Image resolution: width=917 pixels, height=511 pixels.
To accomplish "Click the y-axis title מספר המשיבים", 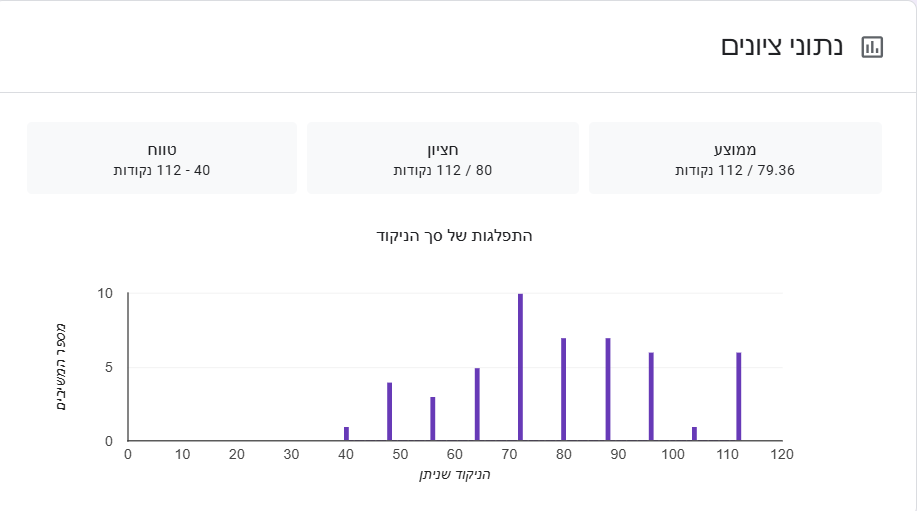I will (61, 367).
